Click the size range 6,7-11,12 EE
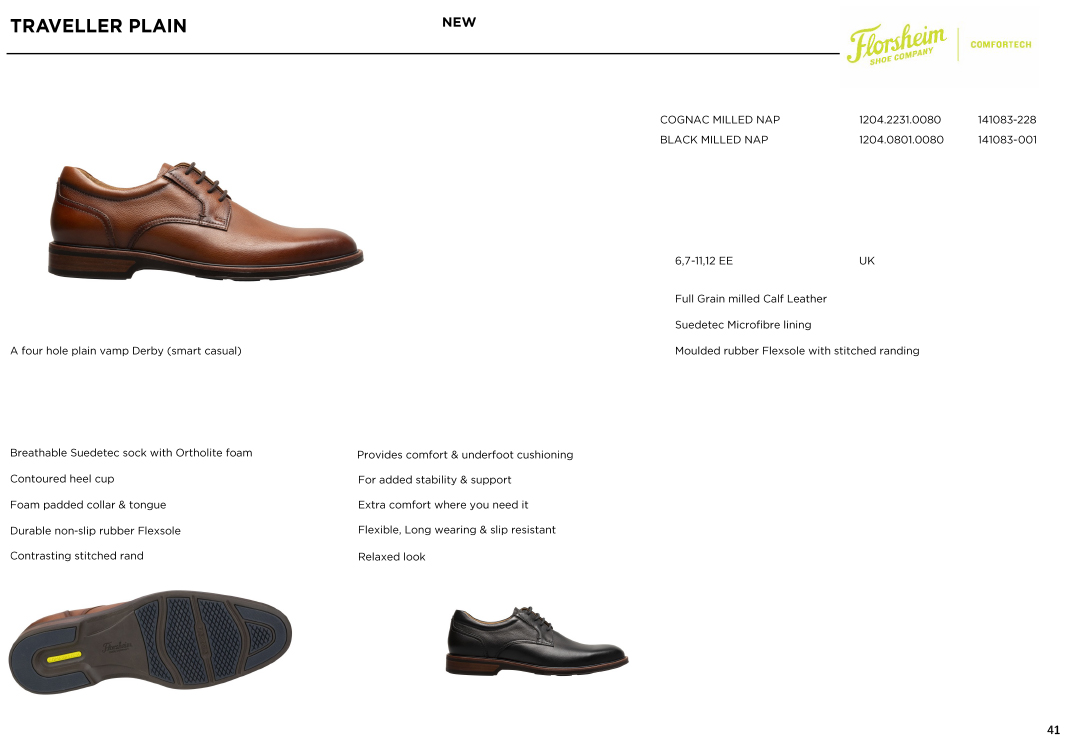The height and width of the screenshot is (741, 1080). (704, 261)
